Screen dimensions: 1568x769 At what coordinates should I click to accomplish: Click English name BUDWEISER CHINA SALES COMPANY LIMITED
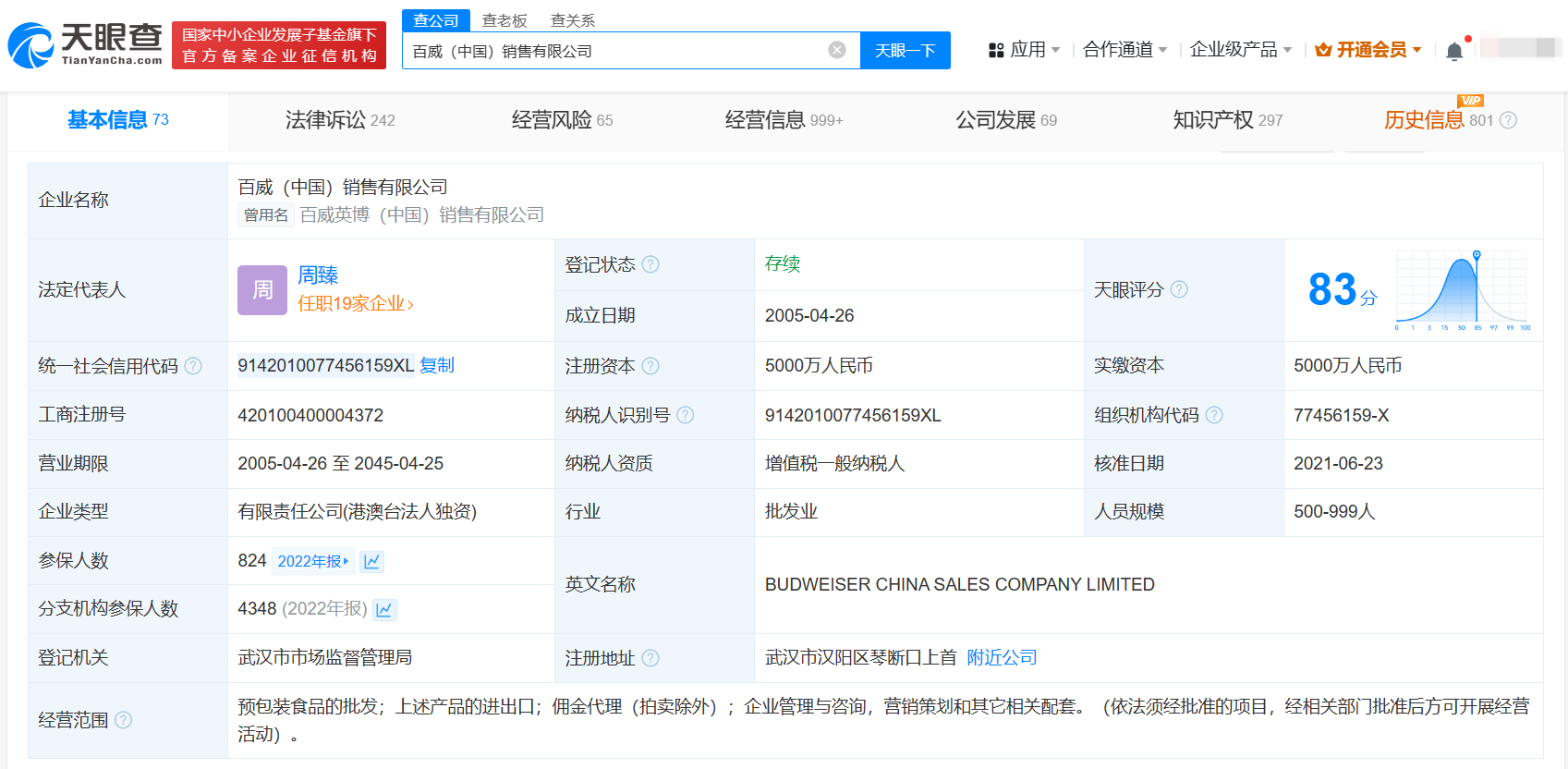960,585
